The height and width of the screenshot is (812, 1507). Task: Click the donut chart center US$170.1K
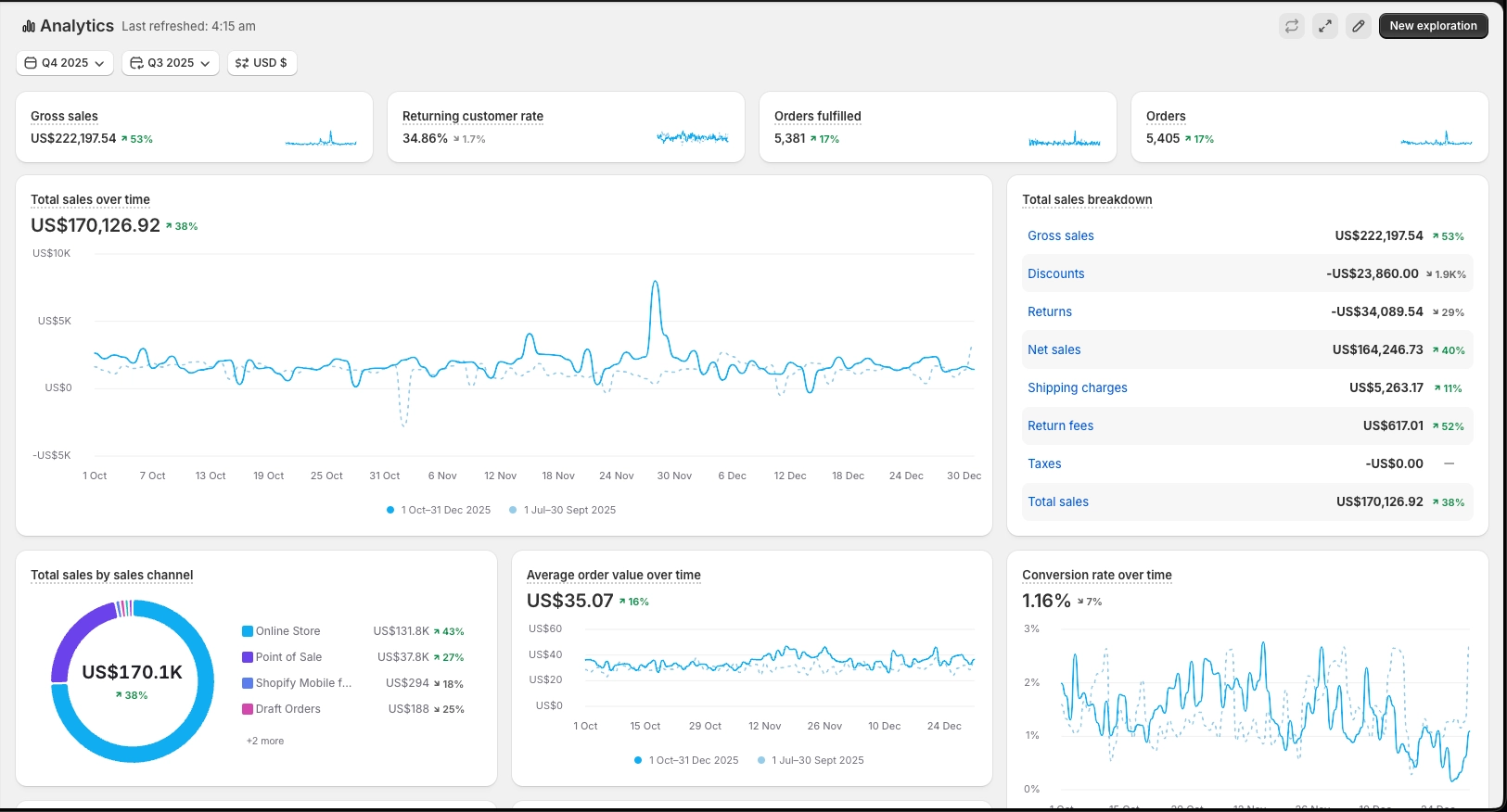(132, 672)
